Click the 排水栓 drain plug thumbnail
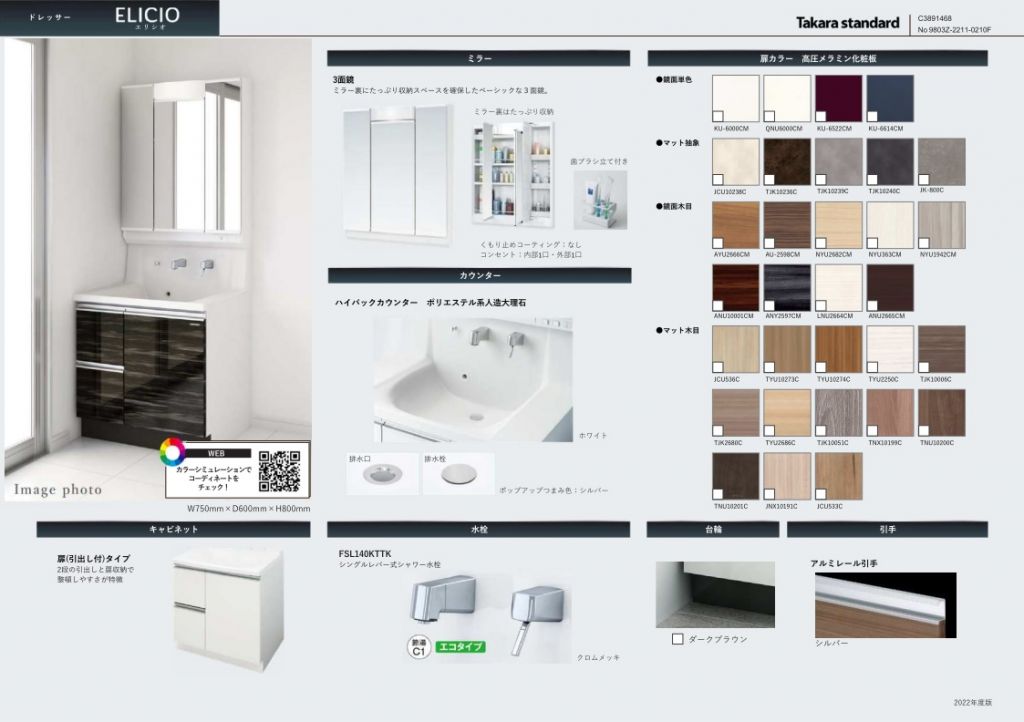 pos(458,473)
